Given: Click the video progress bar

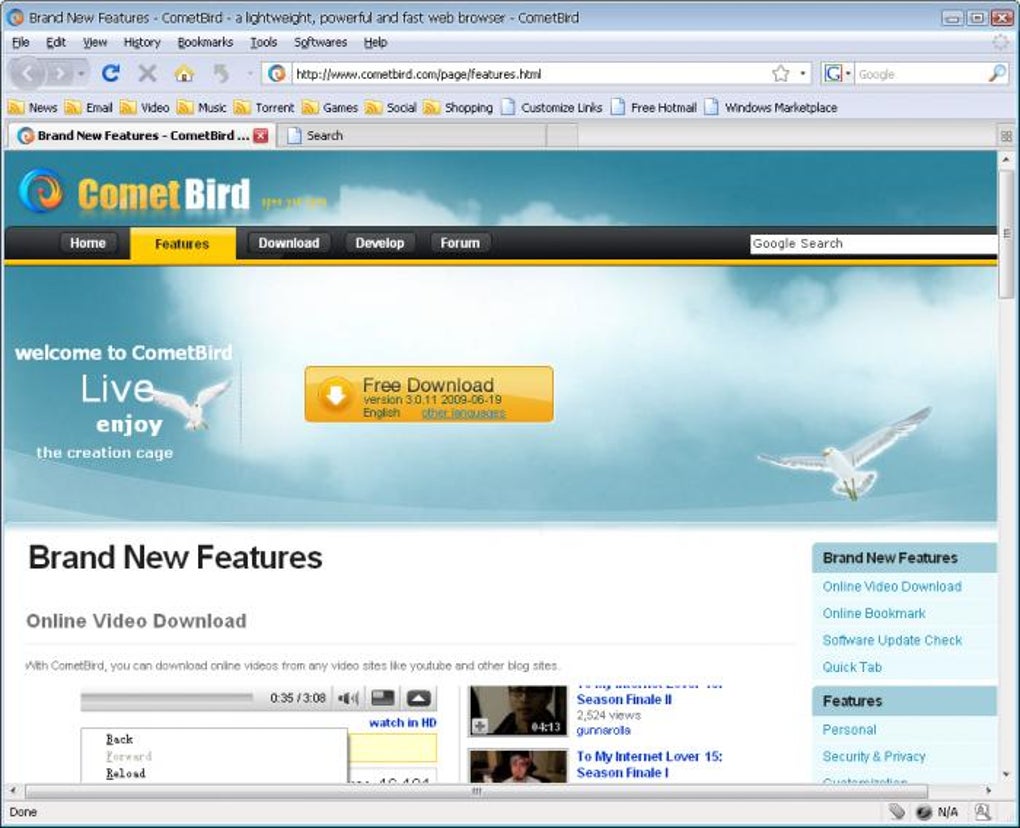Looking at the screenshot, I should 167,698.
